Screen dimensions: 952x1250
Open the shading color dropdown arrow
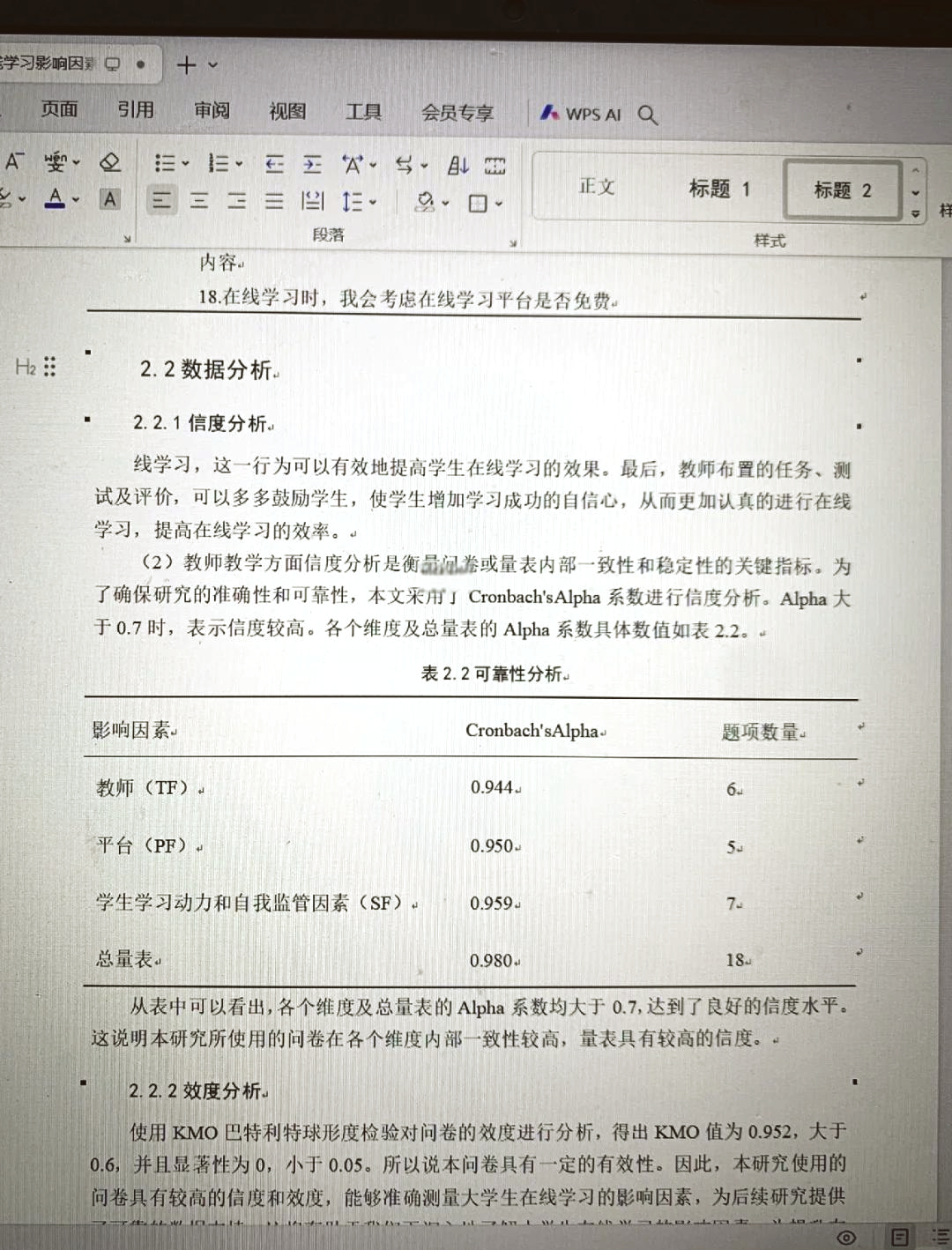click(x=444, y=202)
